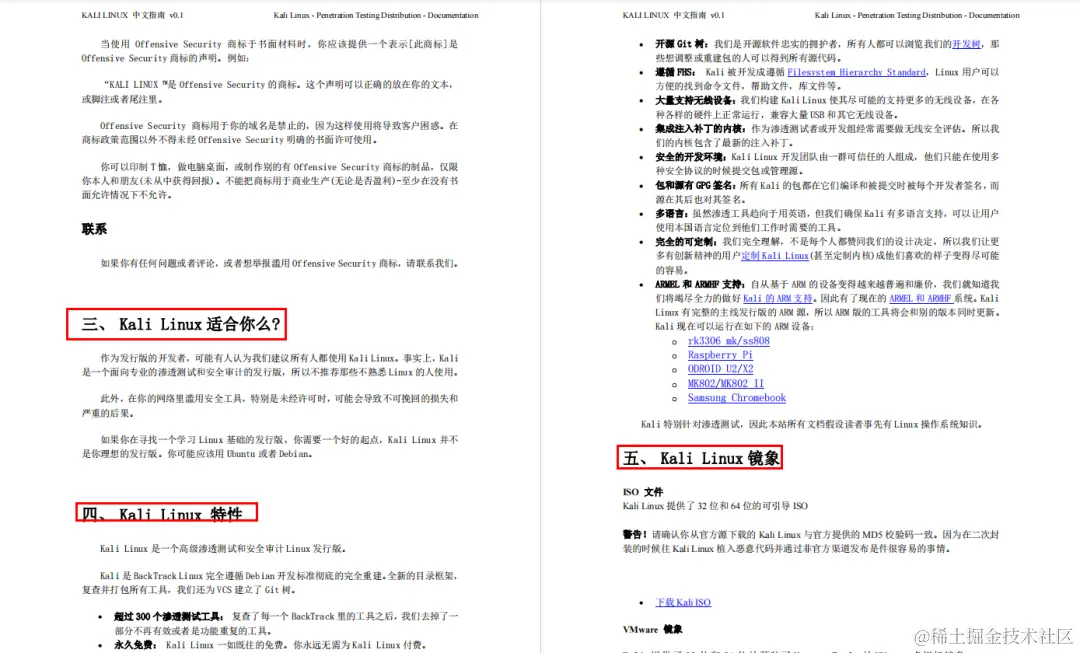Image resolution: width=1080 pixels, height=653 pixels.
Task: Click the MK802/MK802 II link
Action: pyautogui.click(x=725, y=384)
